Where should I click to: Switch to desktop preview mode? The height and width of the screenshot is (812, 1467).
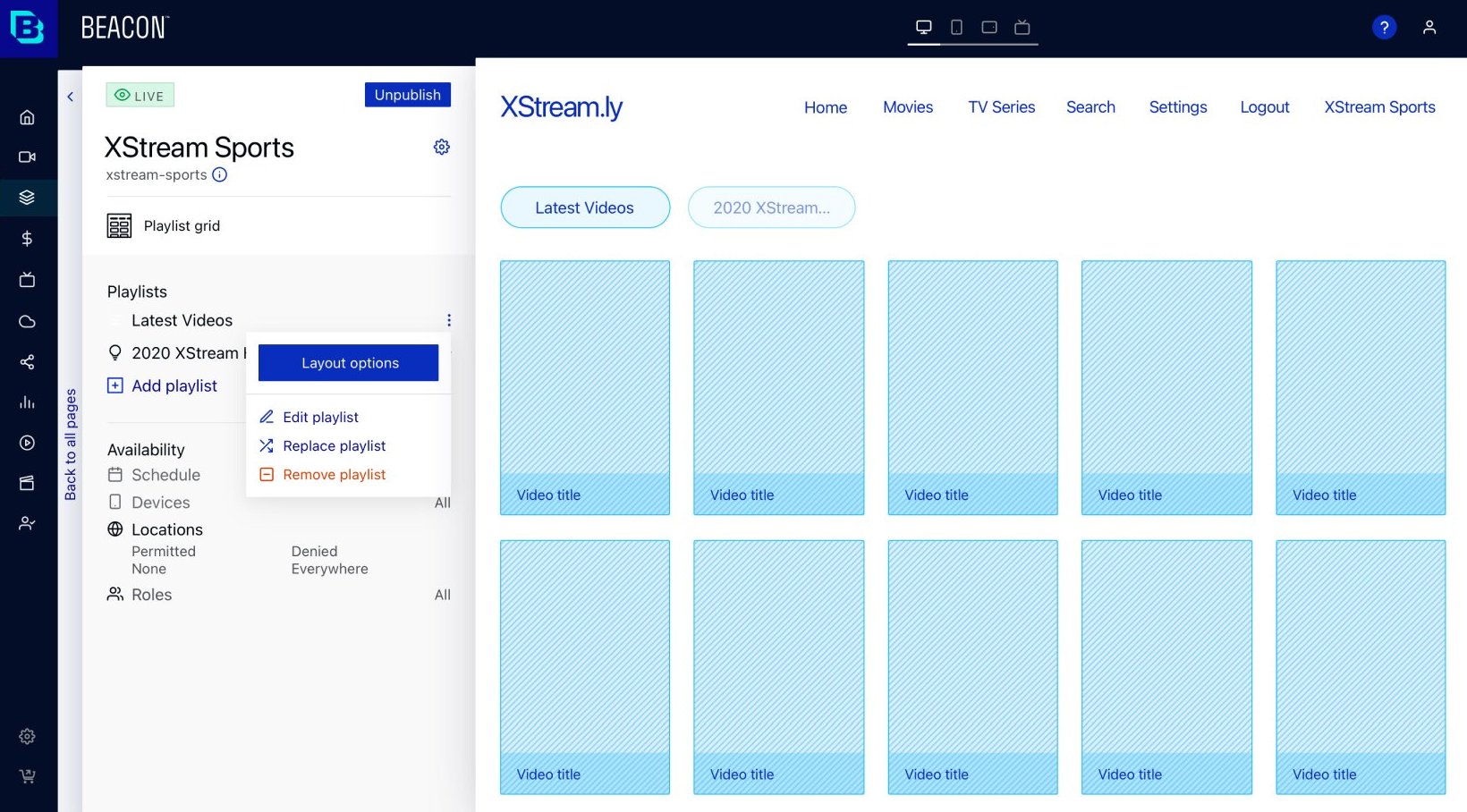coord(924,27)
